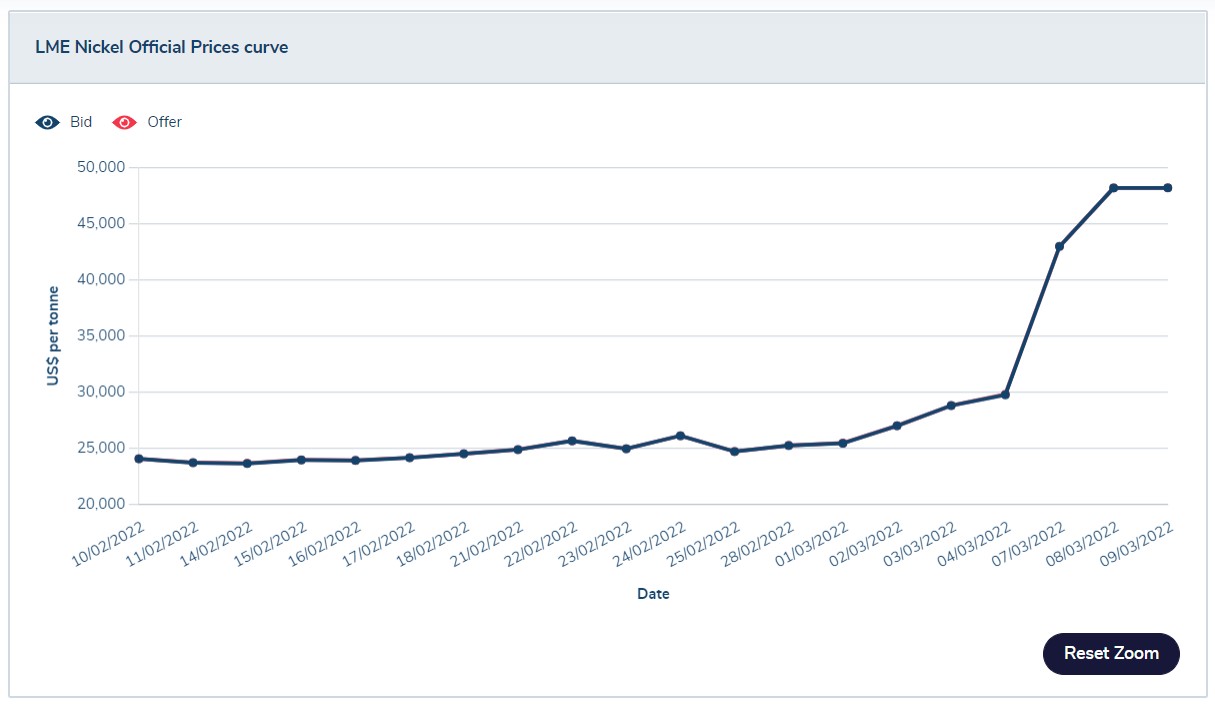Select the 15/02/2022 data point
Viewport: 1215px width, 705px height.
[301, 459]
